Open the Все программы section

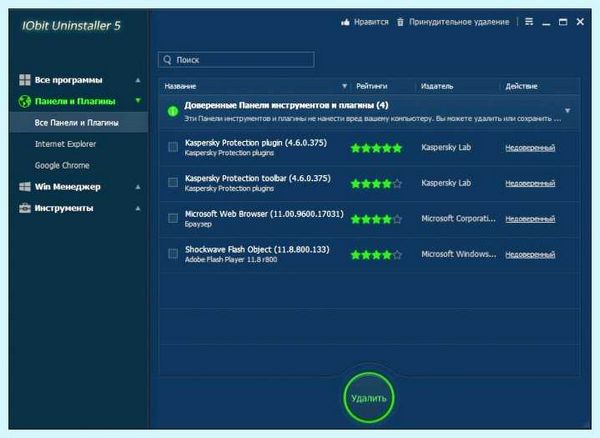tap(68, 80)
